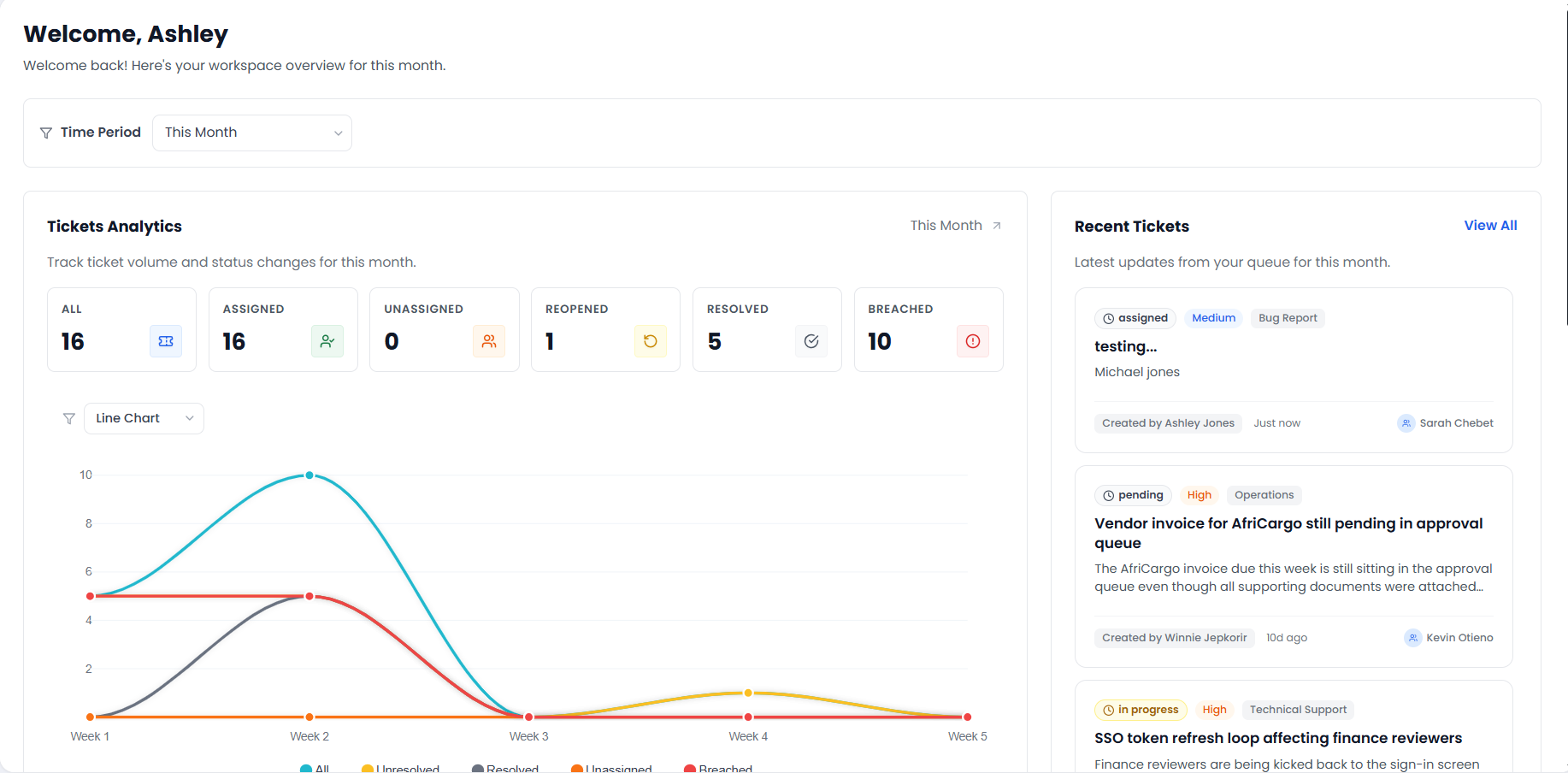Open the SSO token refresh loop ticket
Screen dimensions: 1568x773
pos(1277,738)
